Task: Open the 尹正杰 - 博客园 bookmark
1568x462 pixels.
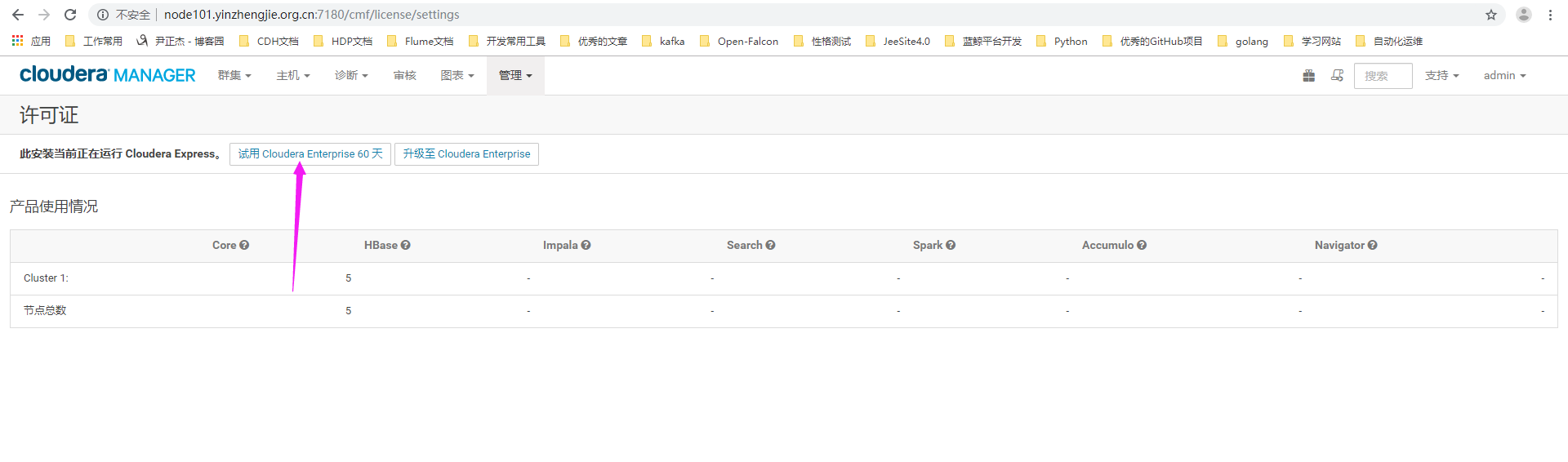Action: click(x=180, y=41)
